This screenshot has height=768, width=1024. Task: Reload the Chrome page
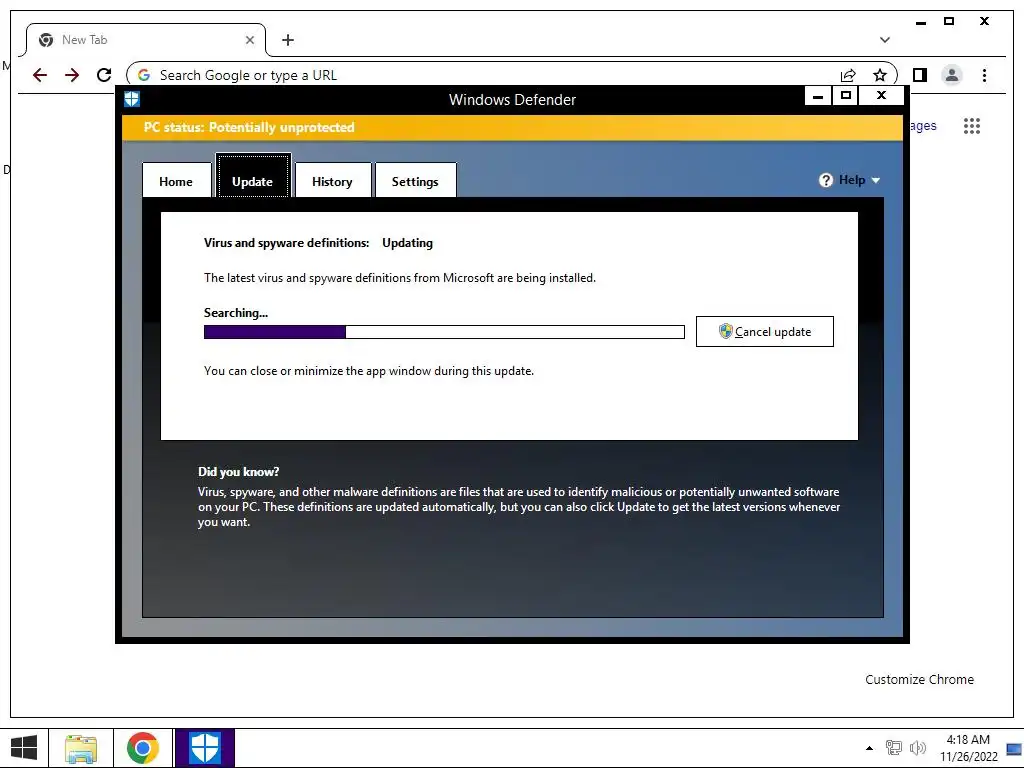(104, 75)
